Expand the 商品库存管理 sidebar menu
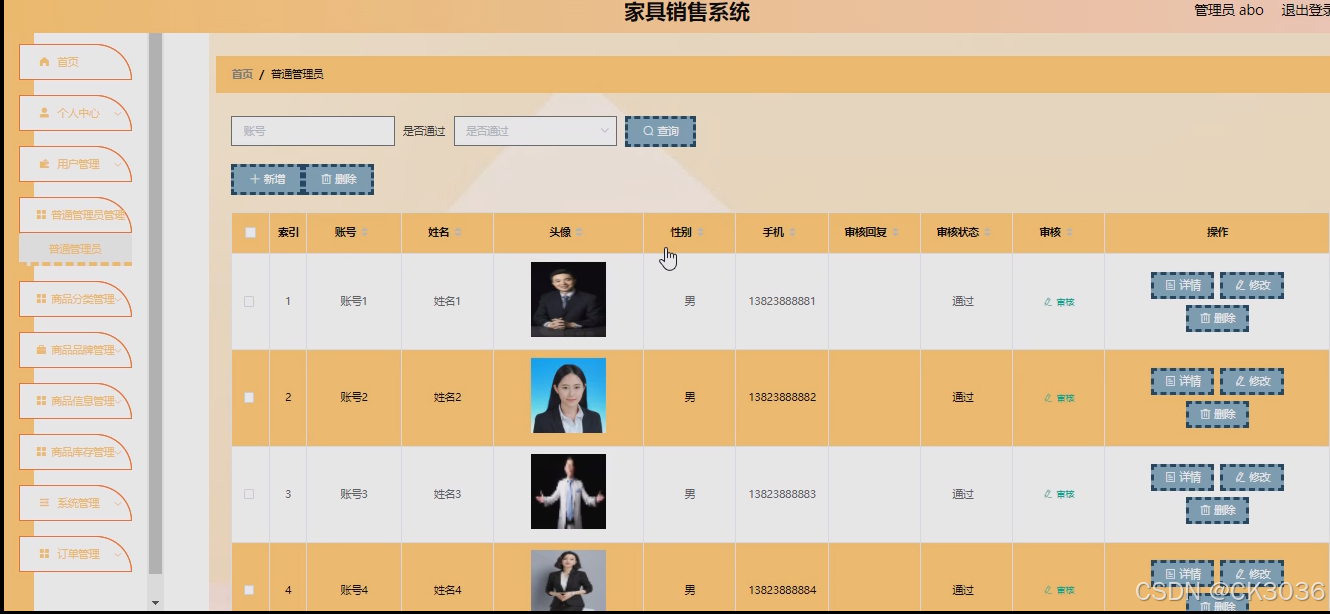This screenshot has width=1330, height=614. pyautogui.click(x=75, y=452)
